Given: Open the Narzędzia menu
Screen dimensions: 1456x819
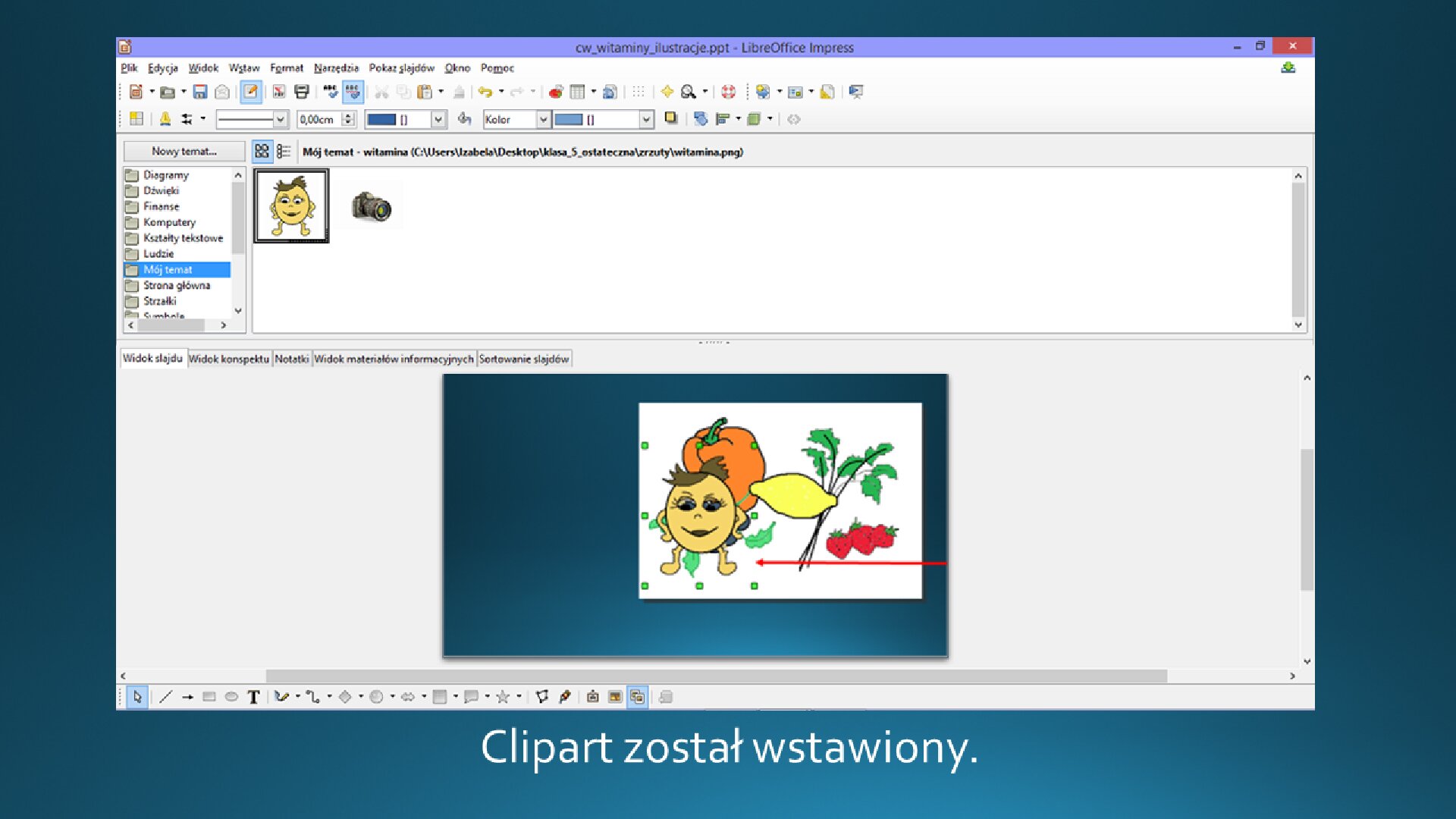Looking at the screenshot, I should [x=337, y=67].
